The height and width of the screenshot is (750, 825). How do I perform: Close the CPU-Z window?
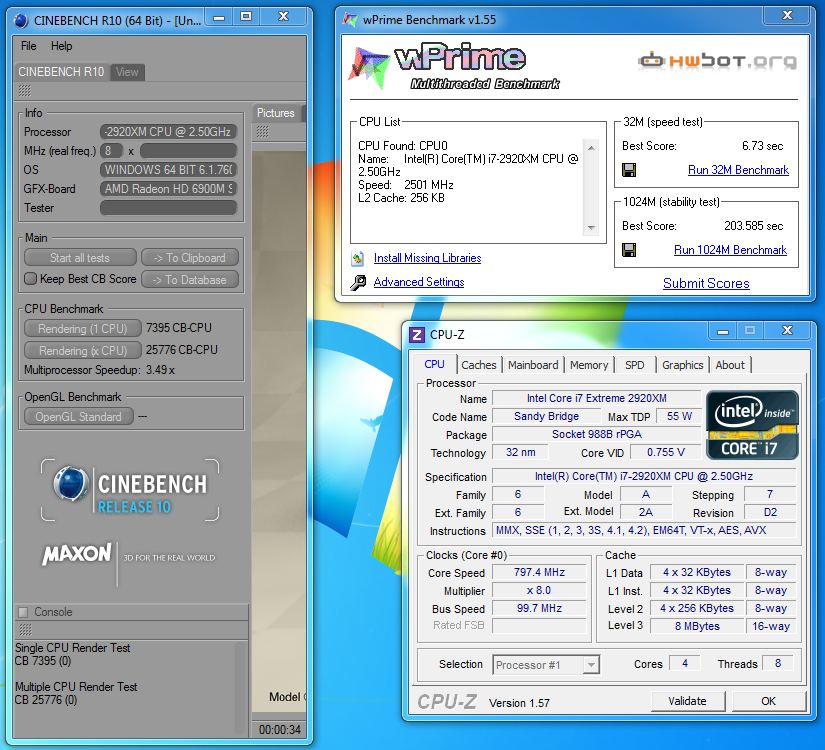[x=788, y=331]
